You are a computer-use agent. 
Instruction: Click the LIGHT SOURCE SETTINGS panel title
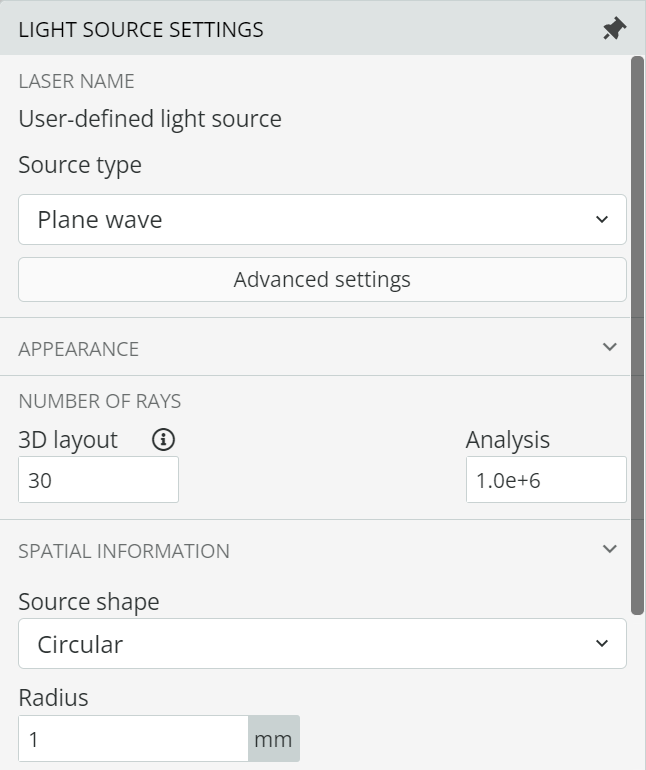click(x=141, y=29)
